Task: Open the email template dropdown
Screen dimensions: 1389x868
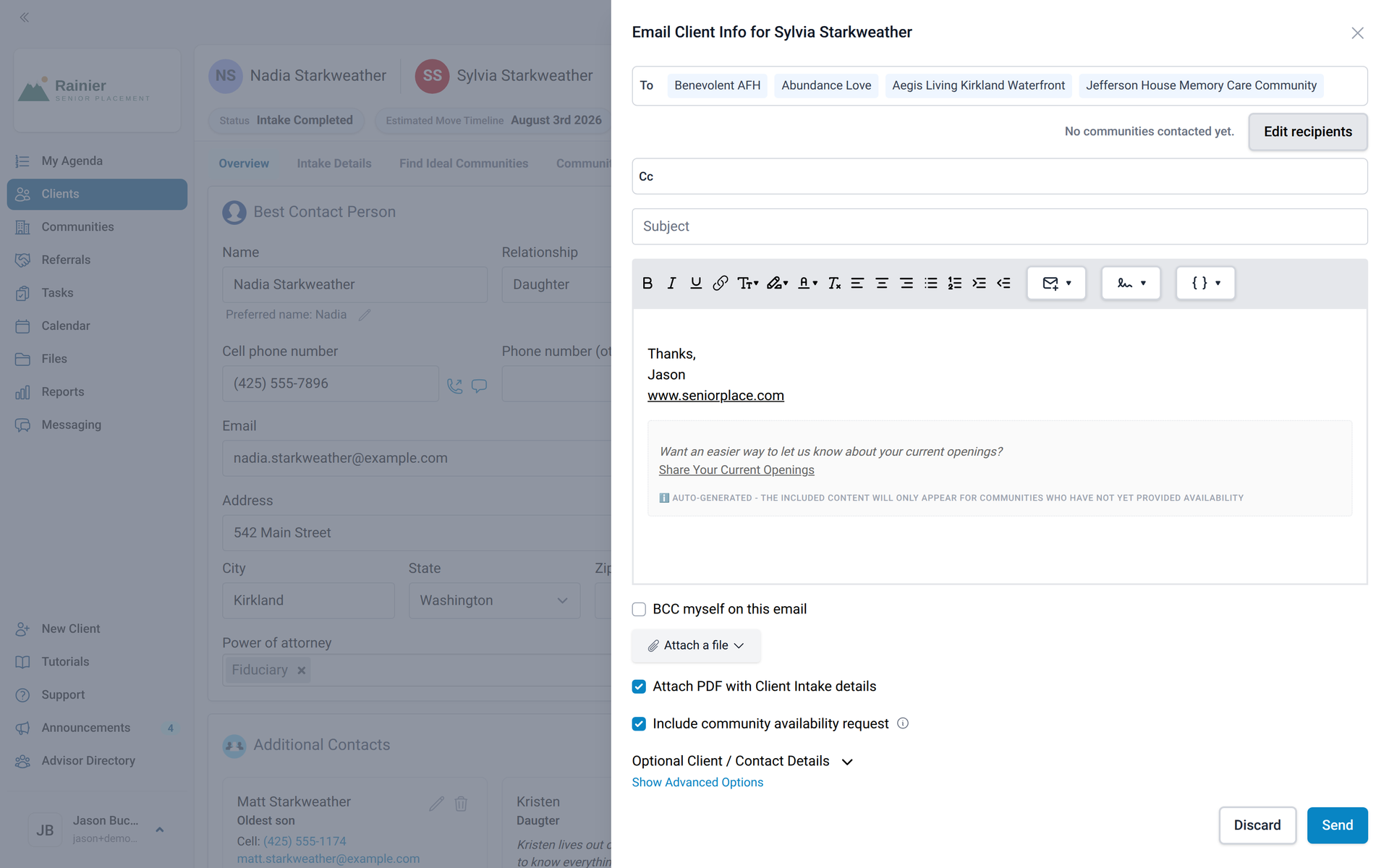Action: click(1056, 284)
